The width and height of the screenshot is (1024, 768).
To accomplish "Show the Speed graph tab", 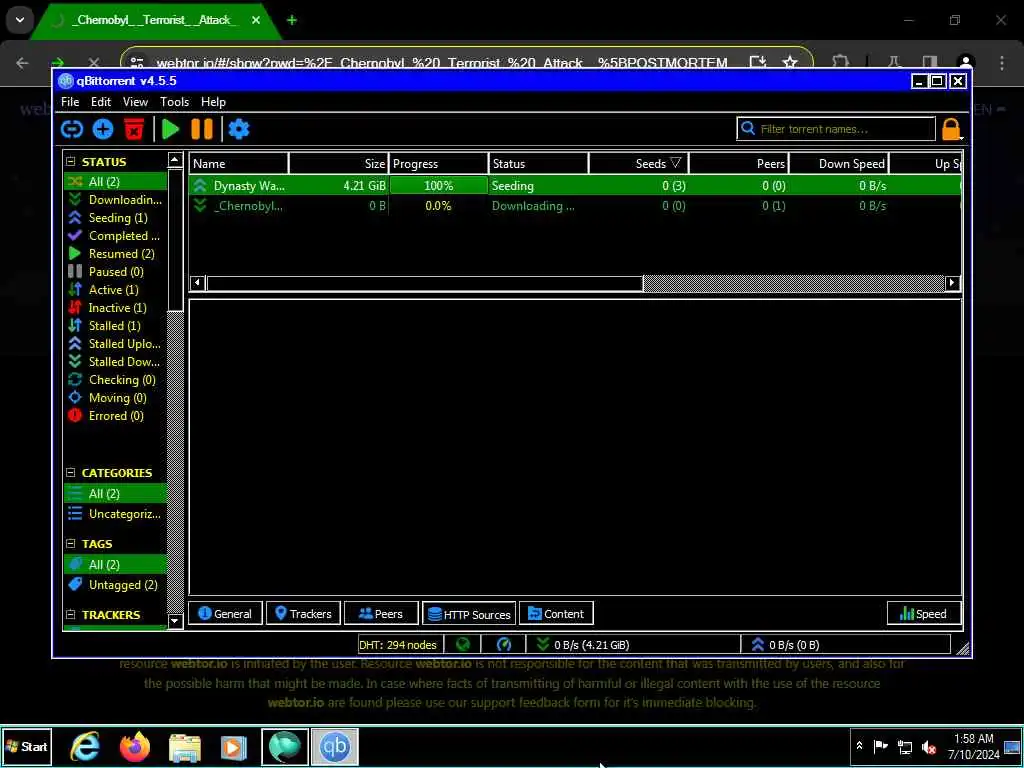I will (x=924, y=614).
